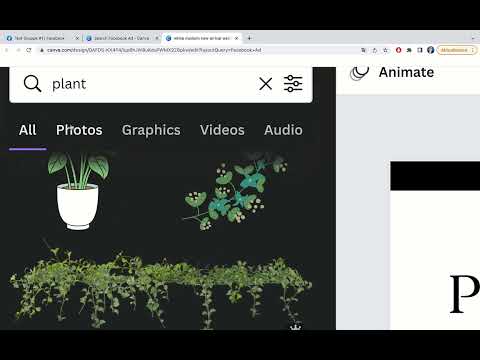Open the extensions puzzle piece icon
This screenshot has height=360, width=480.
(409, 50)
